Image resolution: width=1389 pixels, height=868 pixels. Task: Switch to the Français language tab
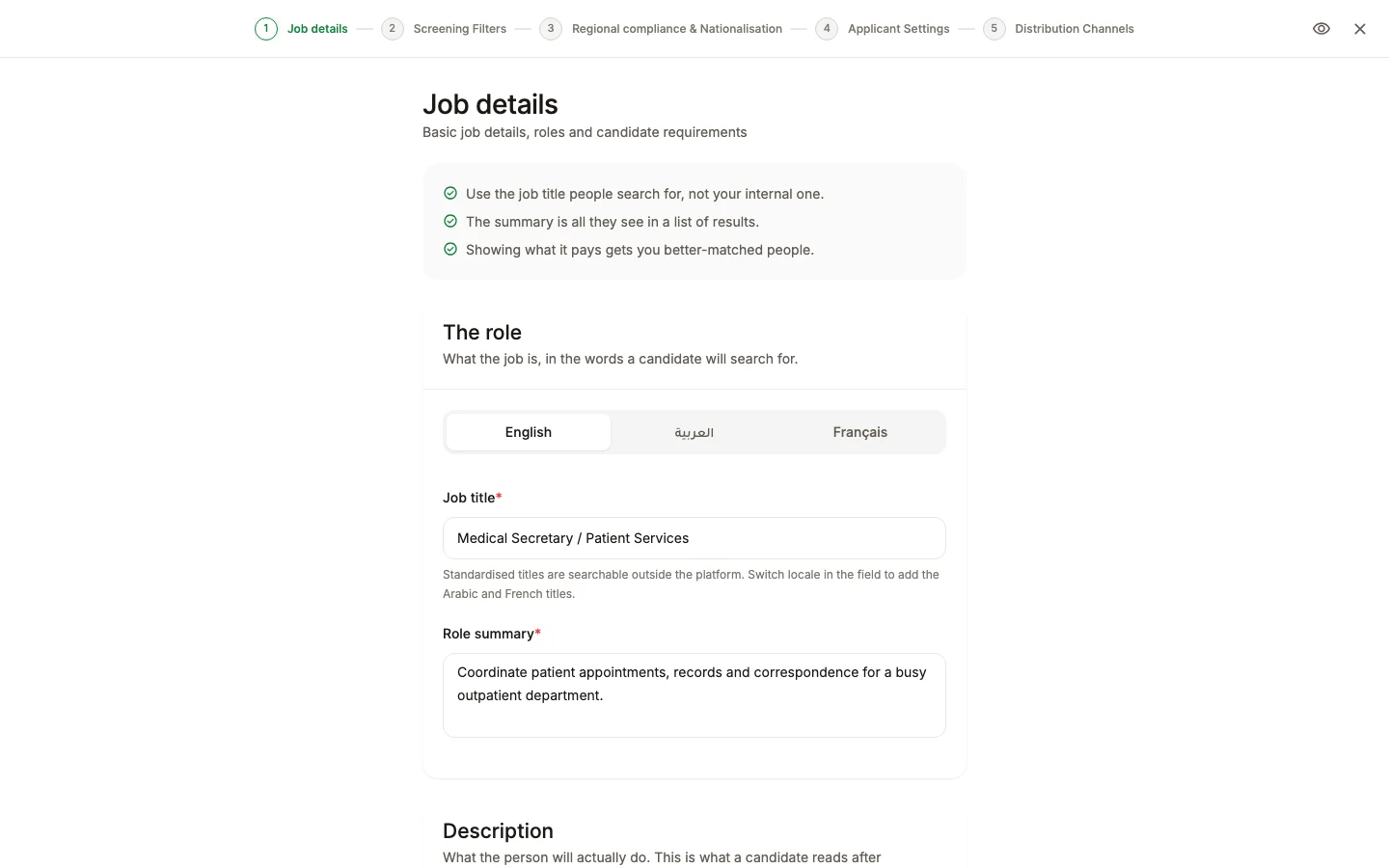[x=860, y=432]
